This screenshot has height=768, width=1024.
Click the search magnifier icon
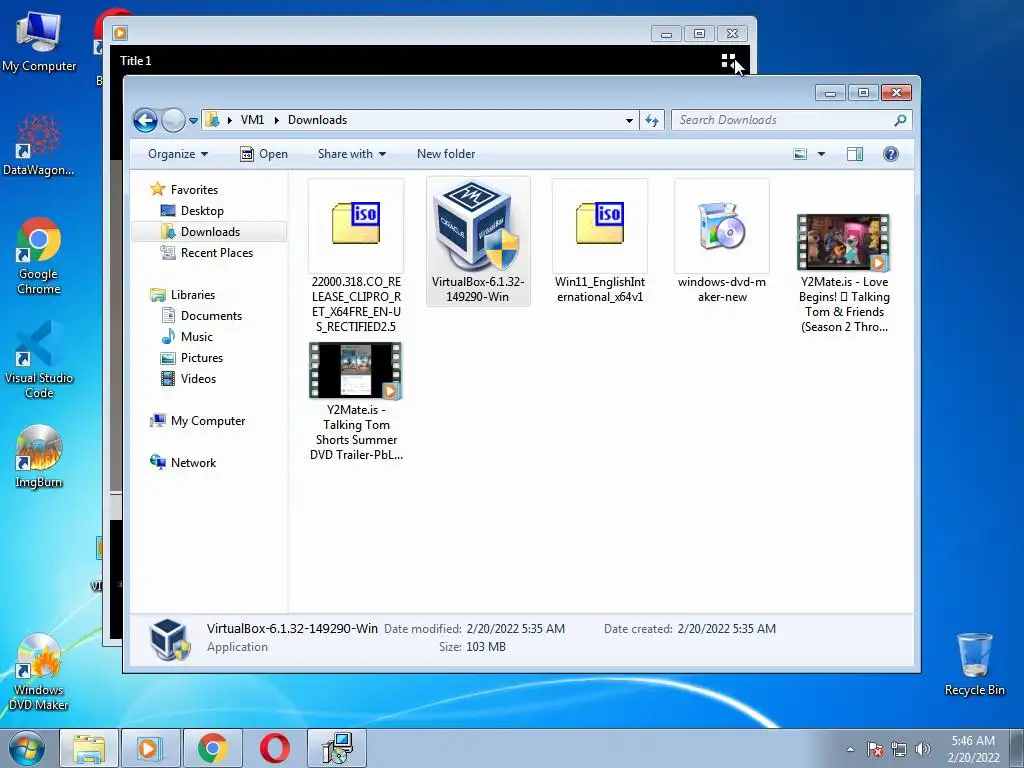(x=901, y=120)
